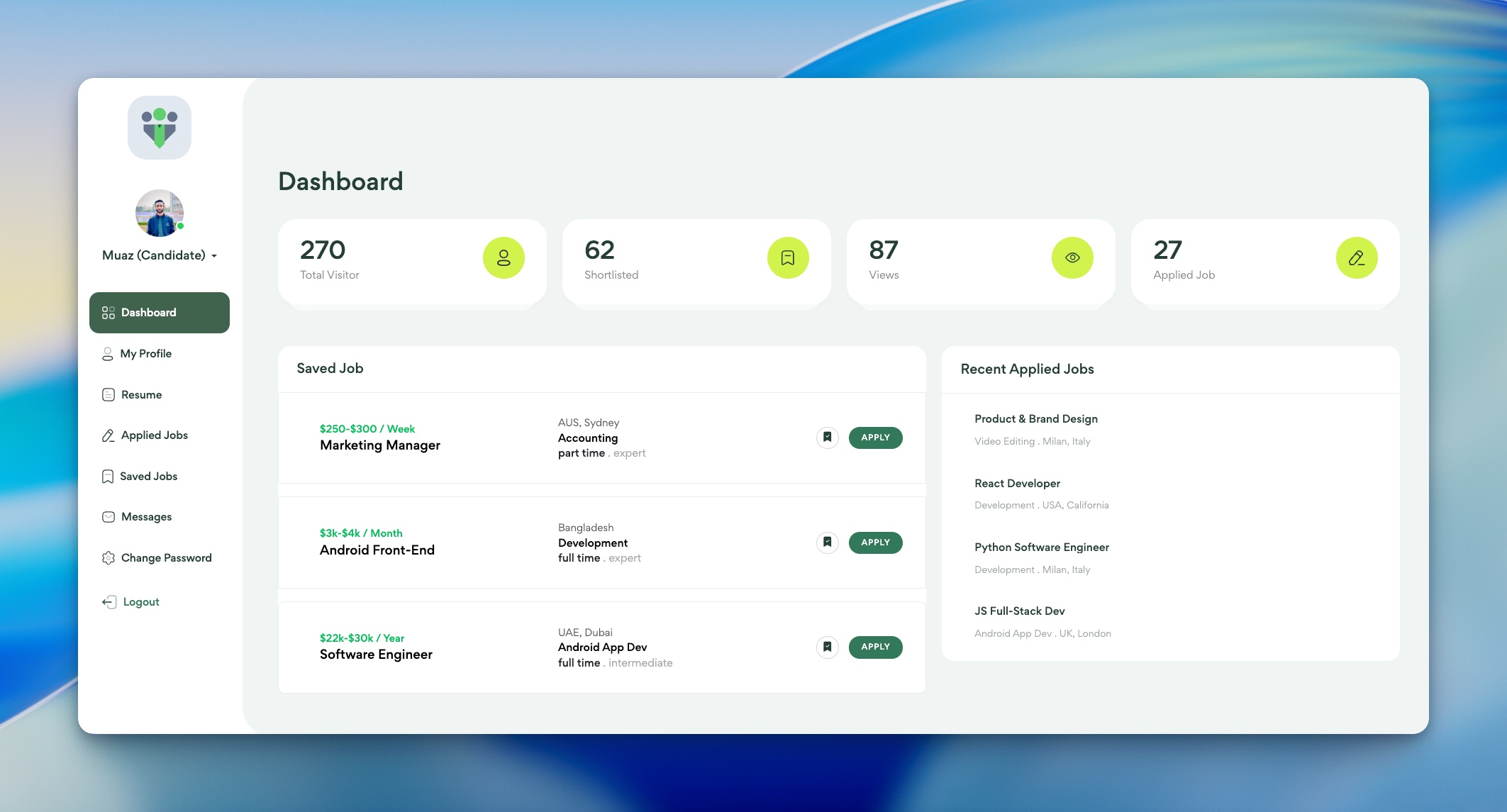Go to My Profile in sidebar
1507x812 pixels.
tap(145, 354)
